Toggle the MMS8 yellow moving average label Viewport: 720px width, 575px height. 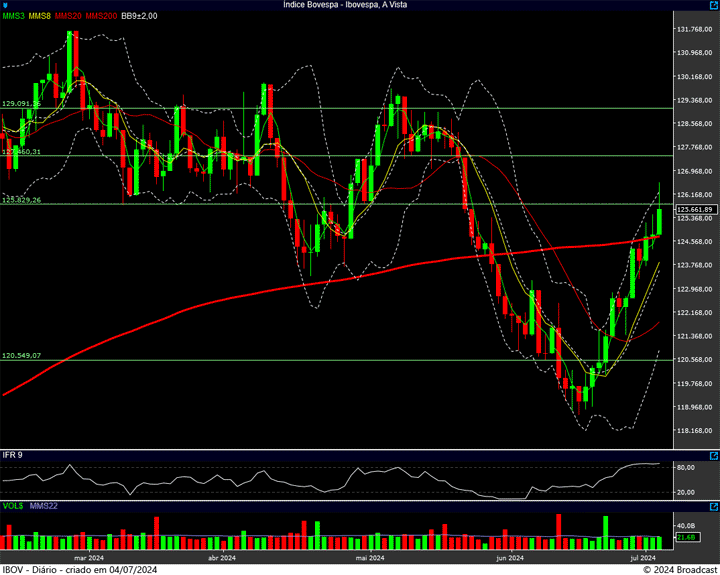40,16
